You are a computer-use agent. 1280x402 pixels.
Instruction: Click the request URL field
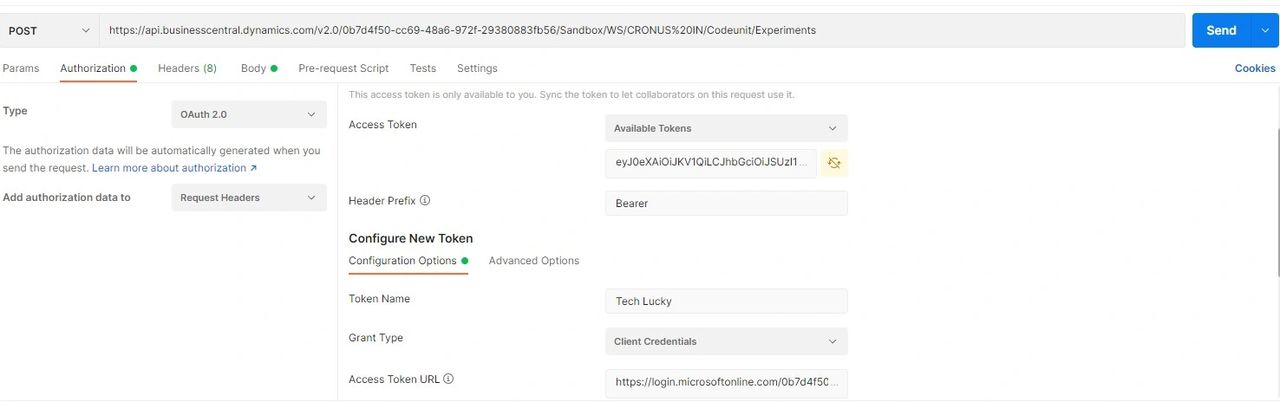[x=640, y=31]
